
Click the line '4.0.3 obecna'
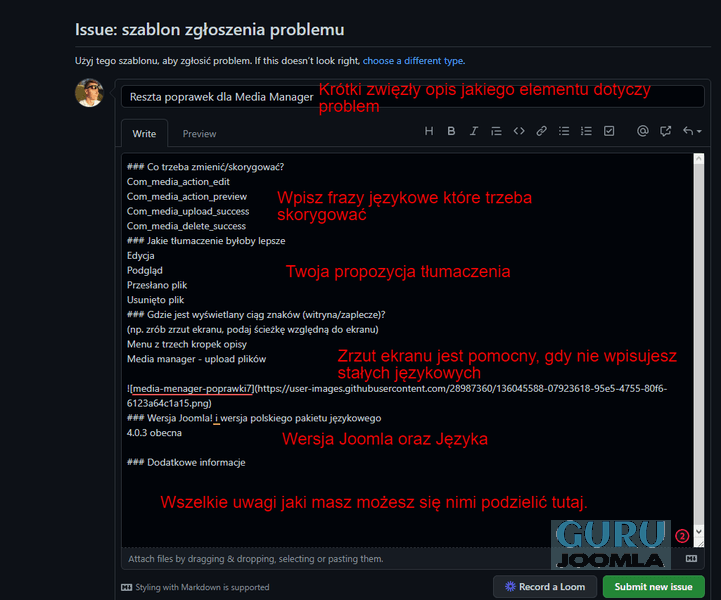pyautogui.click(x=154, y=433)
